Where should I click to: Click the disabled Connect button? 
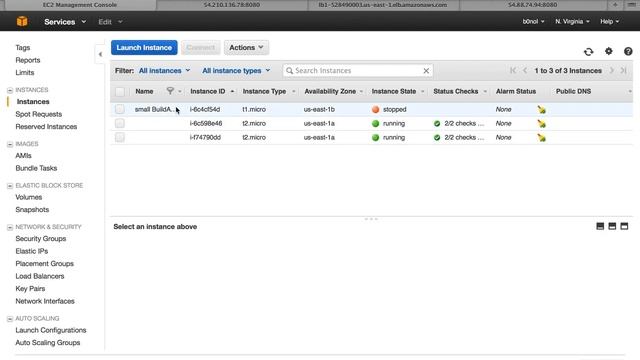[200, 47]
